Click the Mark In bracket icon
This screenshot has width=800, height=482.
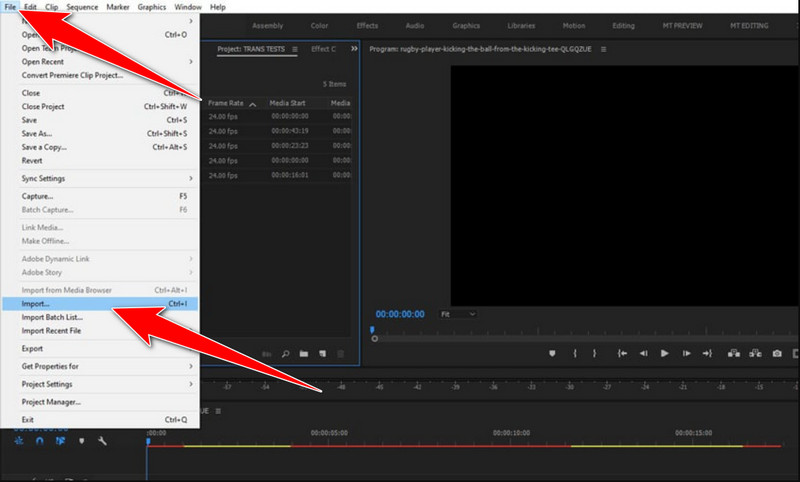(x=574, y=353)
